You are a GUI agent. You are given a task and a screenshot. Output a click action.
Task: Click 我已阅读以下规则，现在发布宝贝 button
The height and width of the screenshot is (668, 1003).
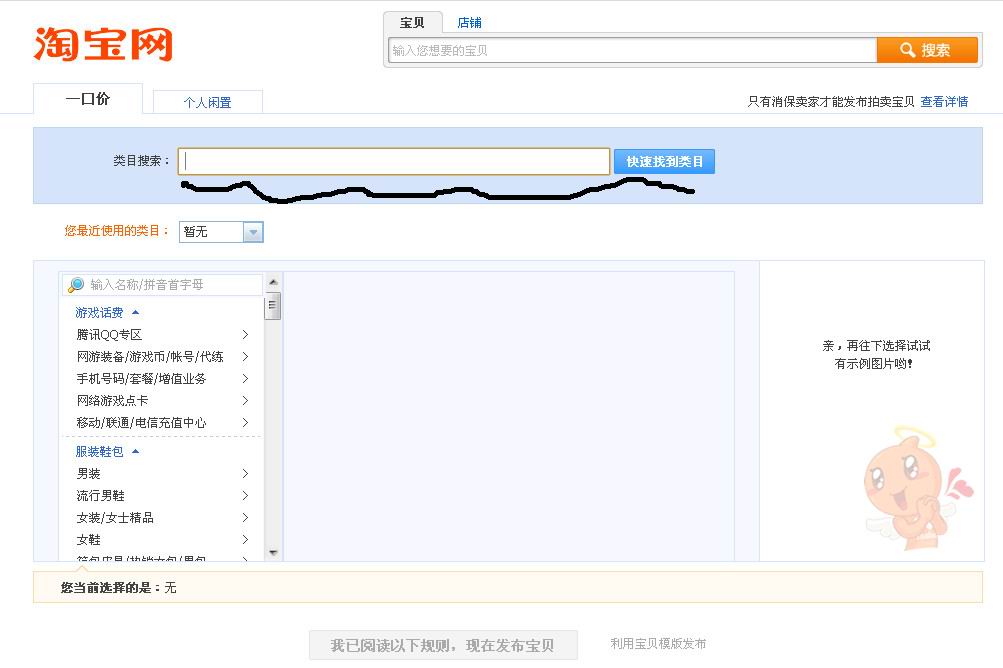[443, 645]
